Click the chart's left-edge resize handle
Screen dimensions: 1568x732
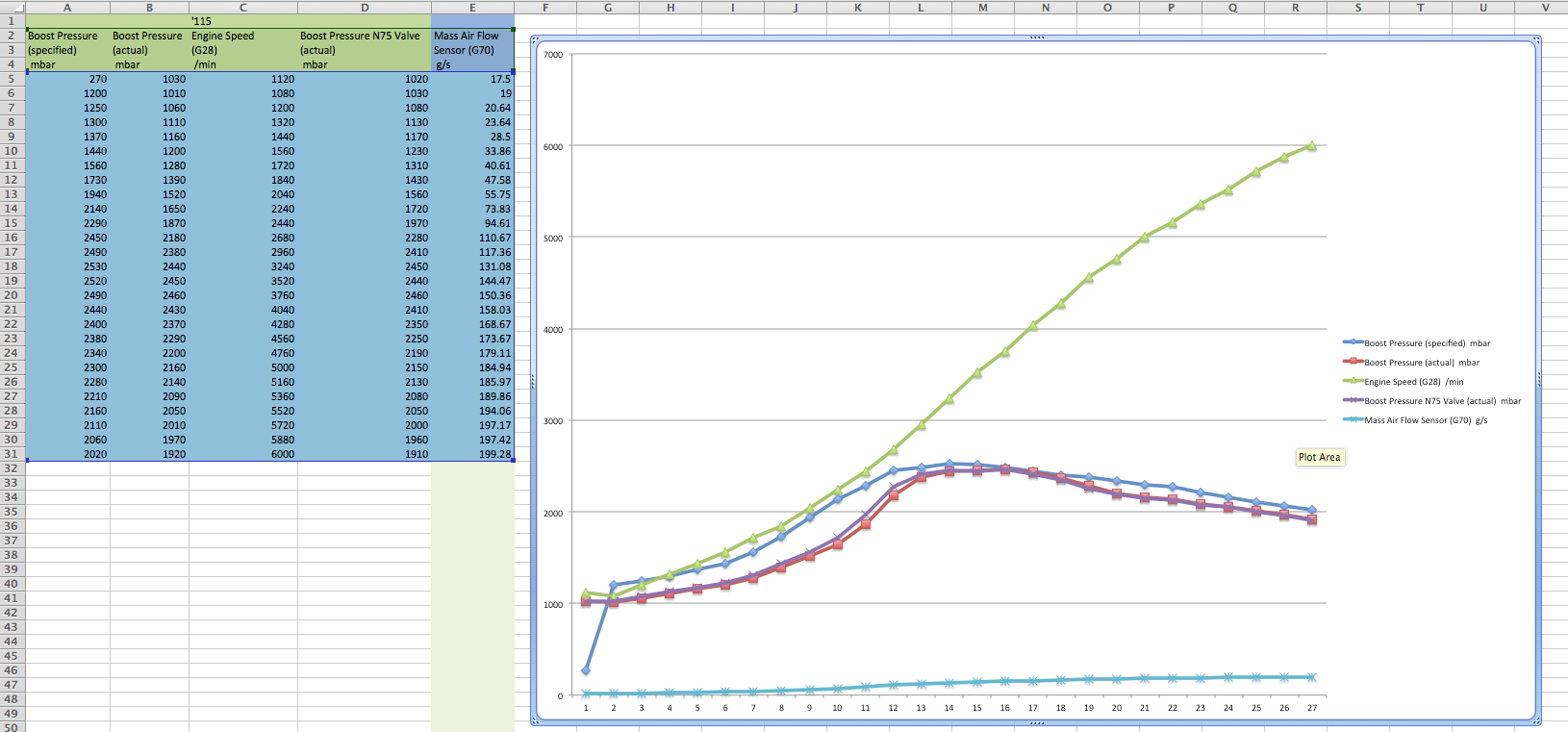[533, 381]
